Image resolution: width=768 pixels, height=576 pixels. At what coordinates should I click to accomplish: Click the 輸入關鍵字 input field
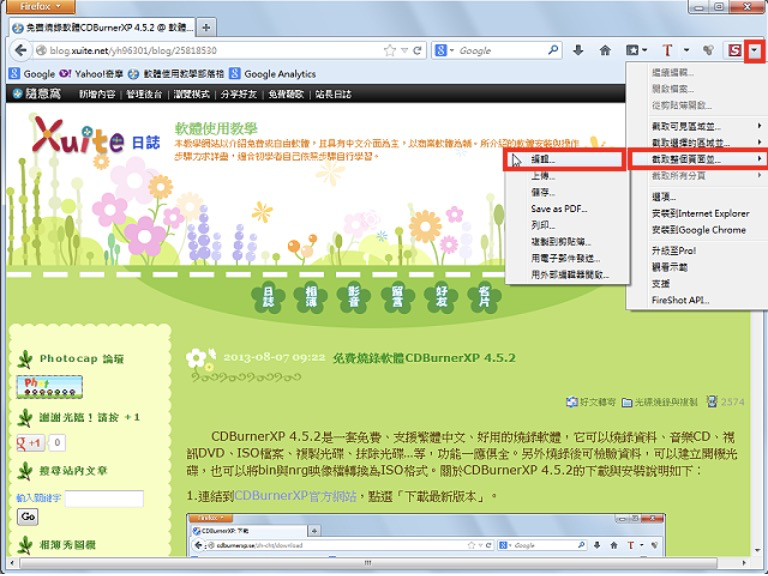tap(104, 498)
